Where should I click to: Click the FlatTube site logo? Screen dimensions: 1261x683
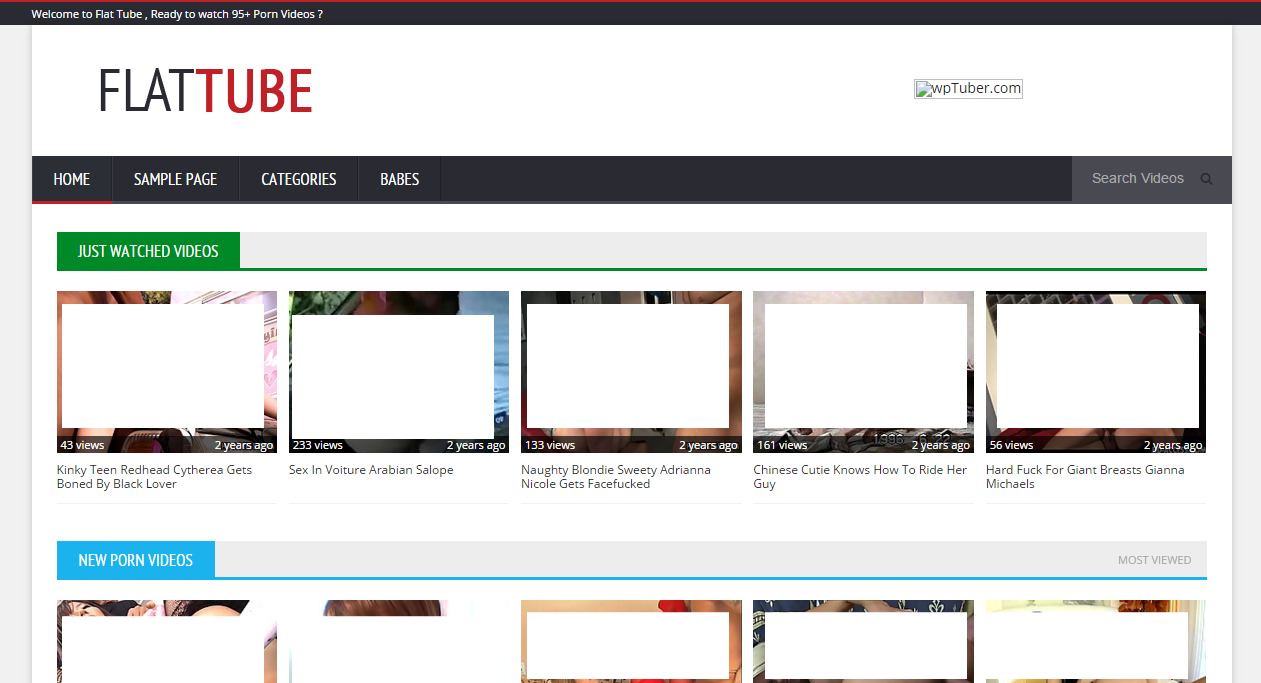pyautogui.click(x=205, y=91)
